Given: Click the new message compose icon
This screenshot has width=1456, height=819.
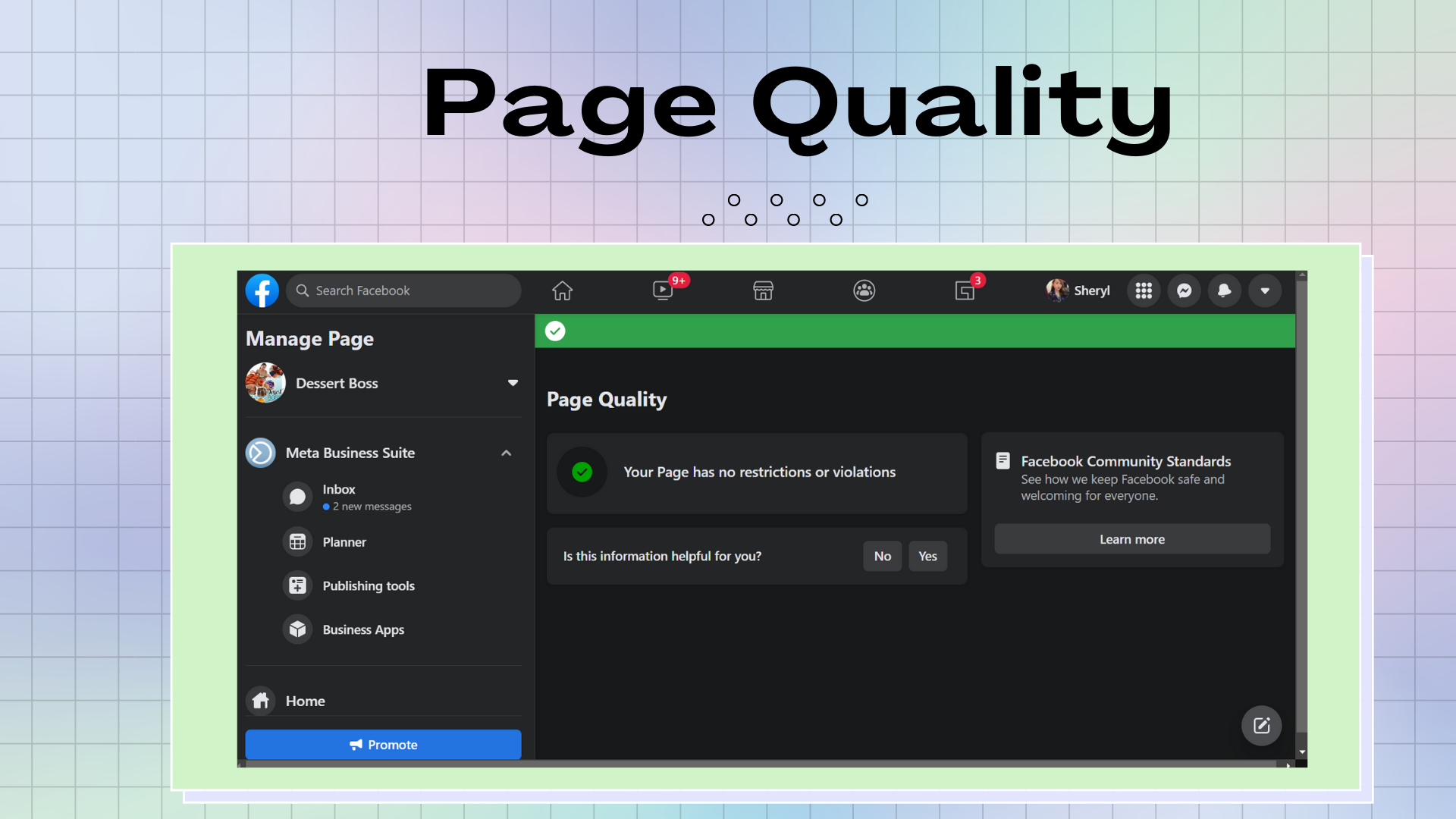Looking at the screenshot, I should 1261,726.
